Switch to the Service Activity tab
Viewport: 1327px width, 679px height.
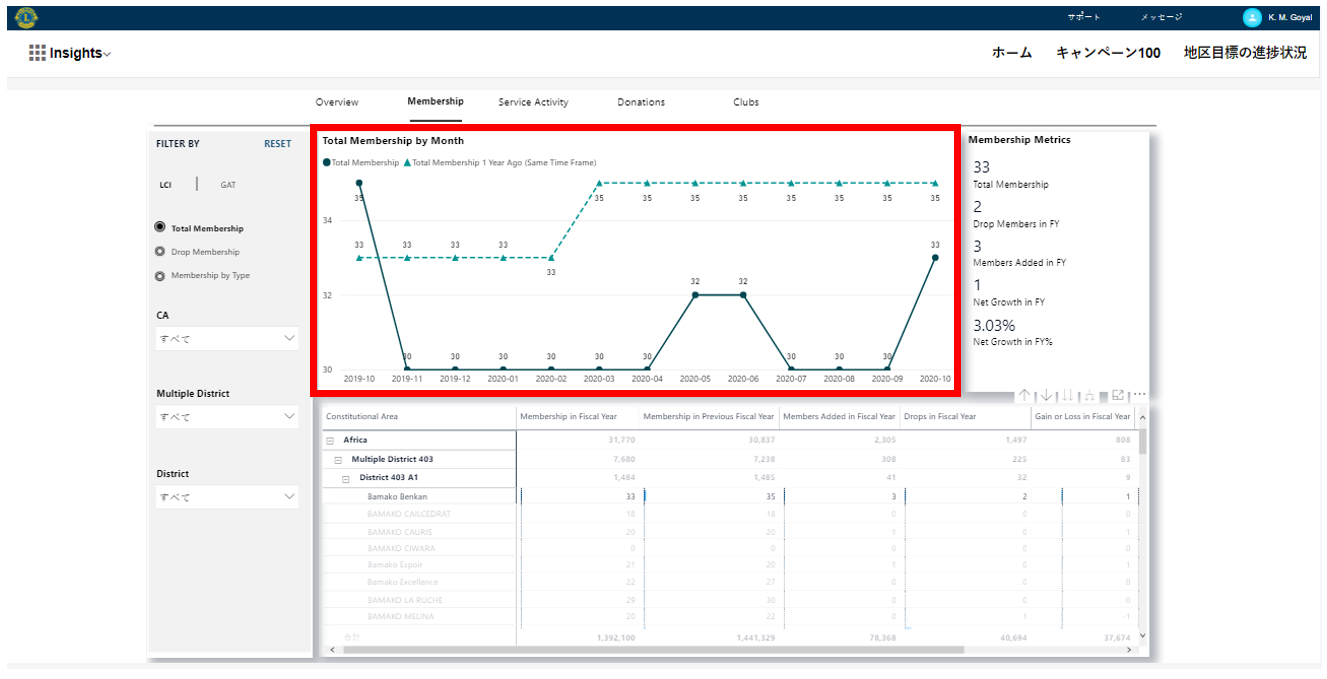coord(533,102)
